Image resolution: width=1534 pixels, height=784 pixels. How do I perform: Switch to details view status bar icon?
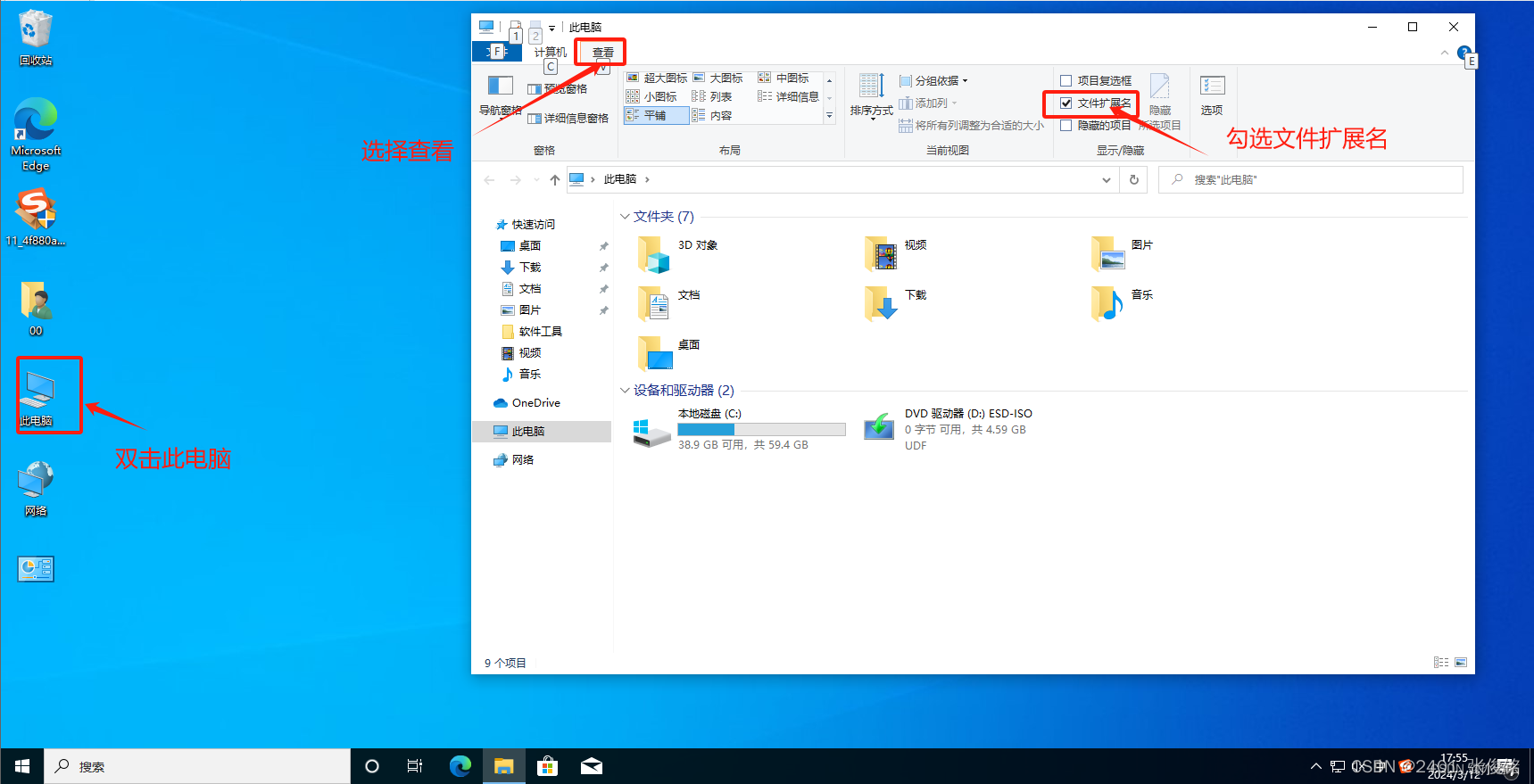(x=1441, y=663)
